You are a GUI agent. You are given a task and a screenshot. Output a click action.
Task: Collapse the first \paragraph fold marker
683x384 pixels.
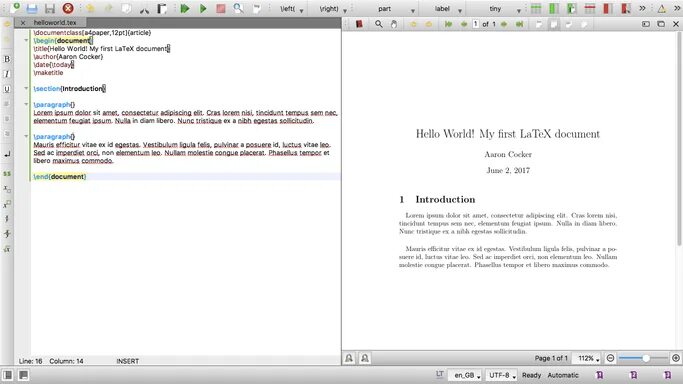click(26, 104)
